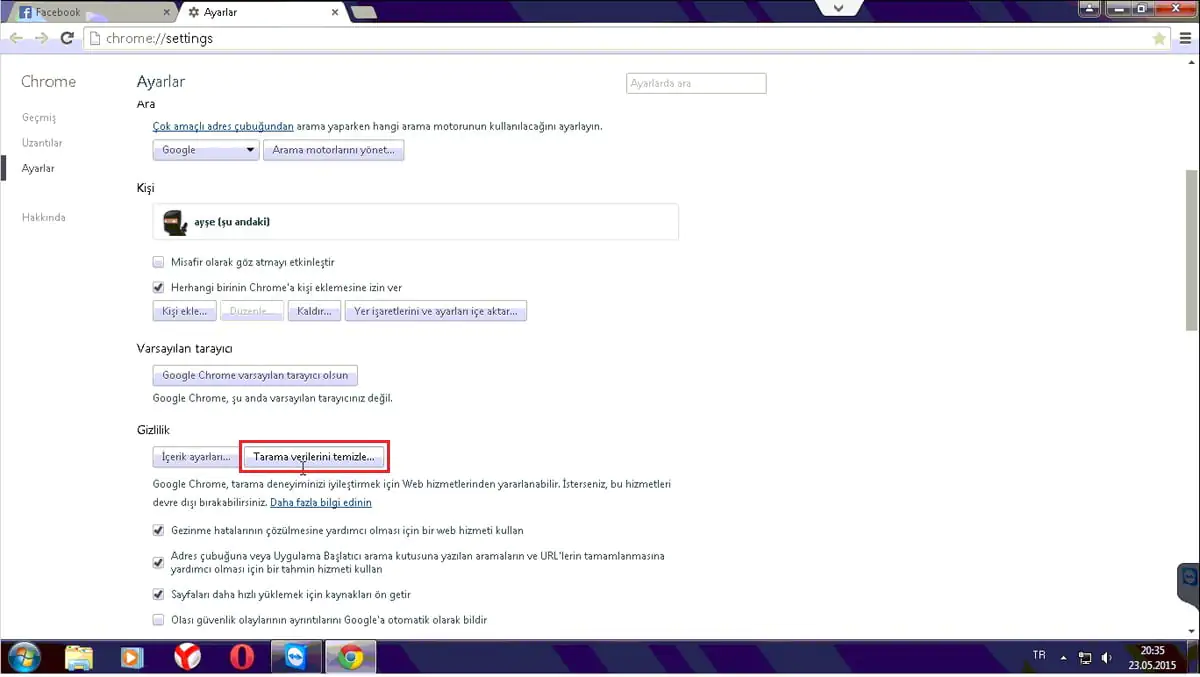Uncheck 'Herhangi birinin Chrome'a kişi eklemesine izin ver'
Image resolution: width=1200 pixels, height=677 pixels.
158,286
